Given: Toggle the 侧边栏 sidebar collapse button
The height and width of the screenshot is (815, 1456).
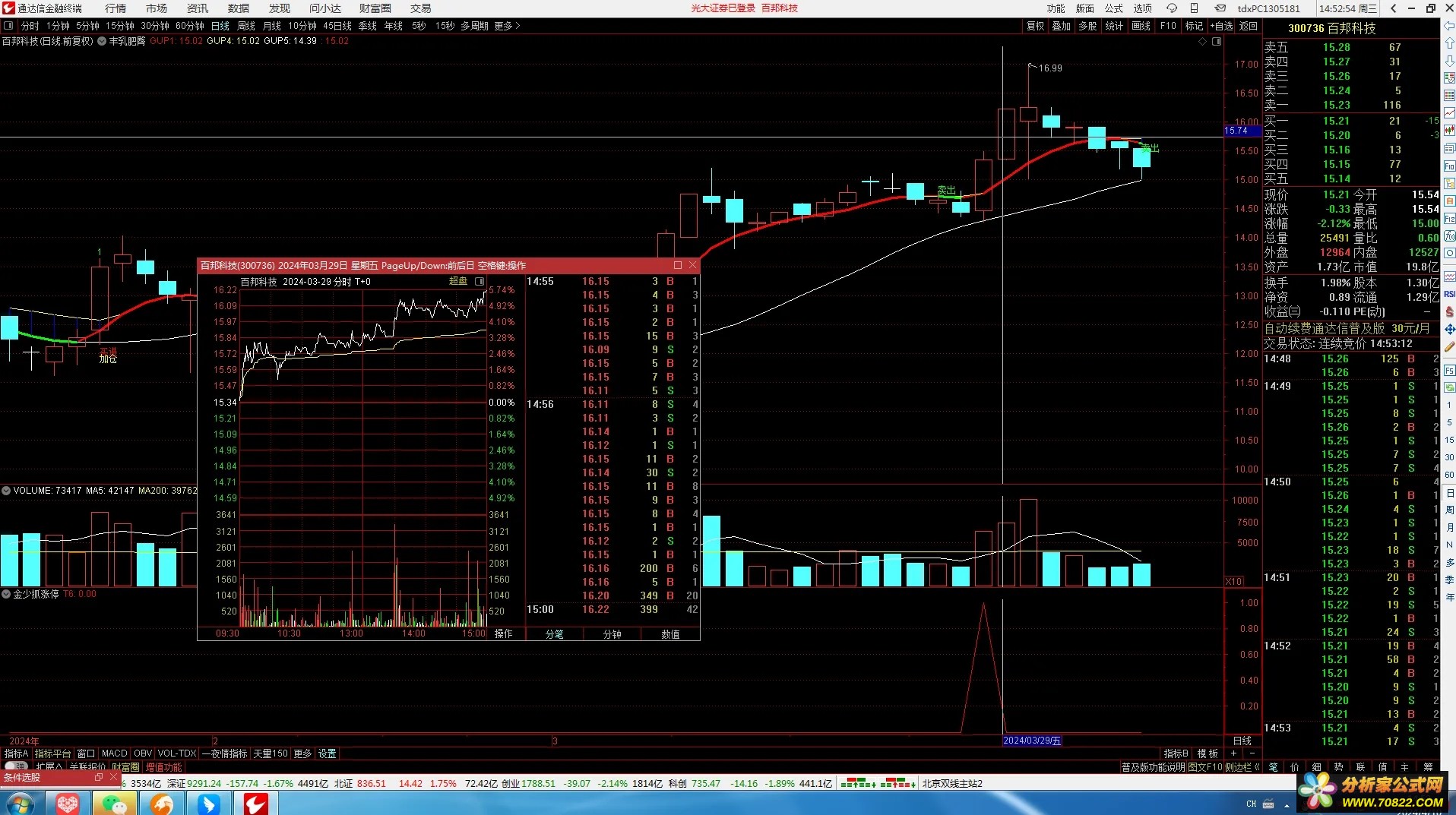Looking at the screenshot, I should [1242, 767].
